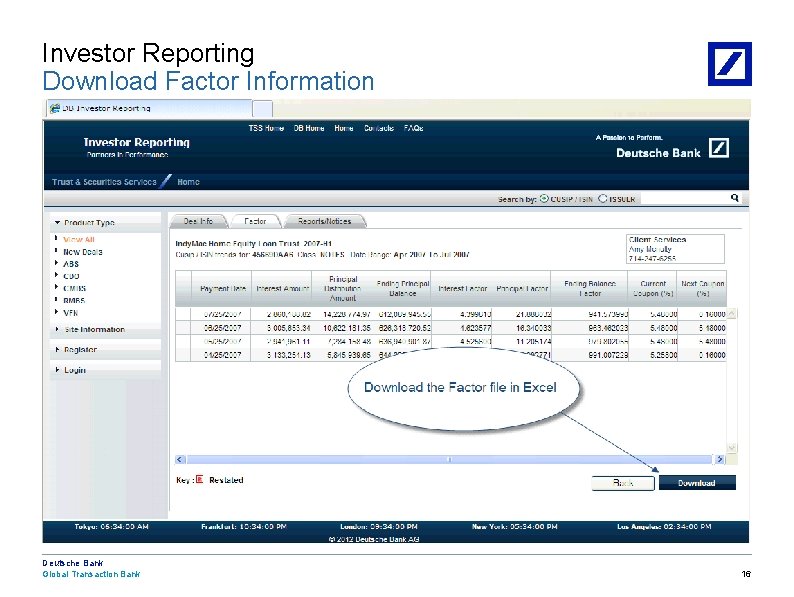The image size is (794, 597).
Task: Select CUSIP / ISIN search option
Action: pyautogui.click(x=544, y=198)
